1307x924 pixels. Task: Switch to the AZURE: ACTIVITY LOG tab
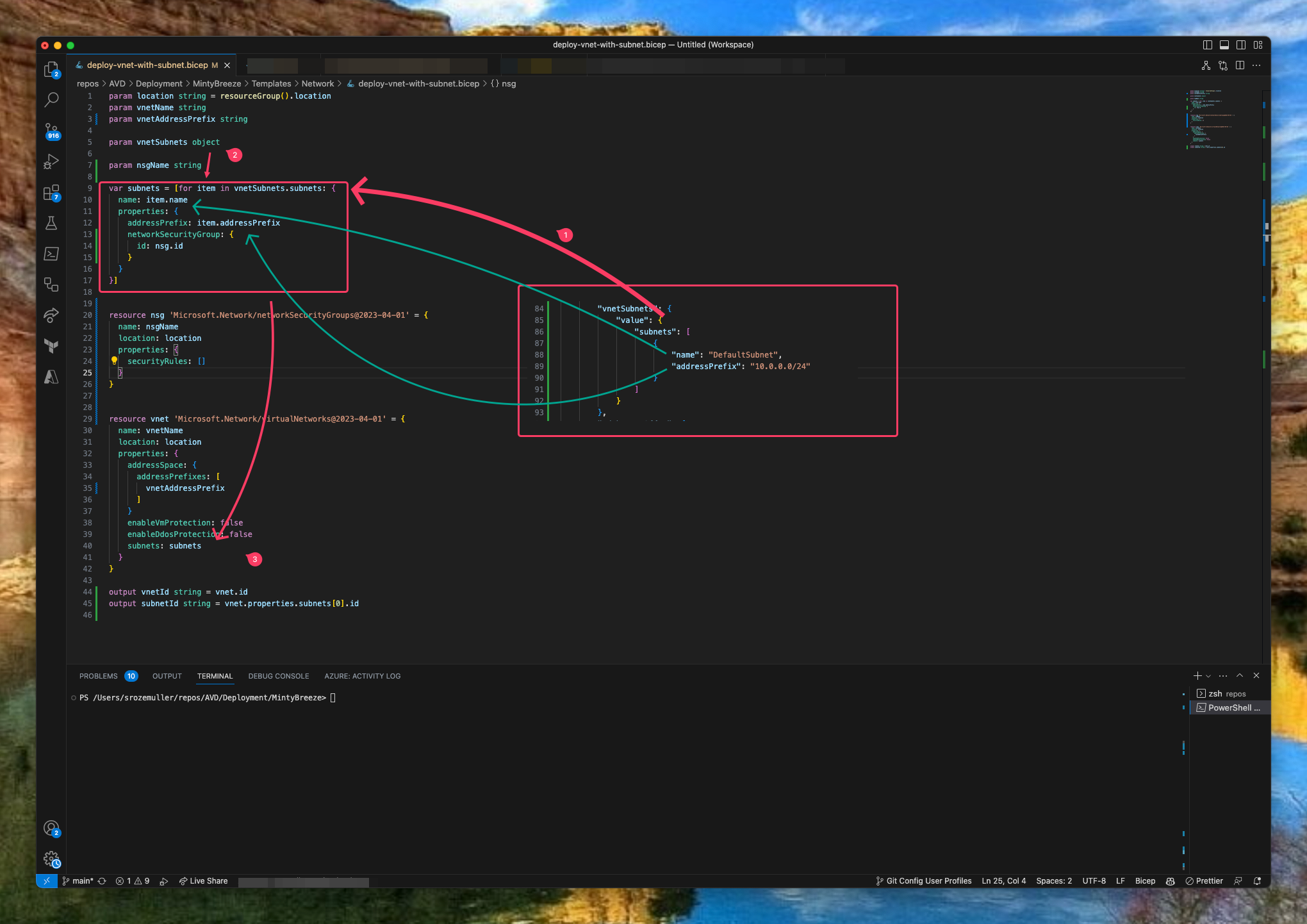tap(362, 675)
